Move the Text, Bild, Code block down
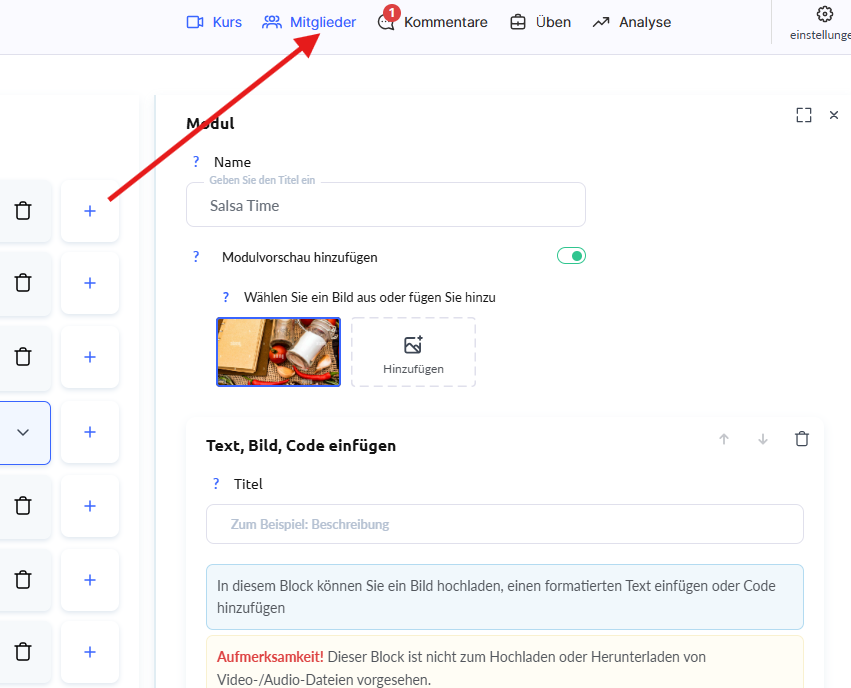 click(763, 439)
